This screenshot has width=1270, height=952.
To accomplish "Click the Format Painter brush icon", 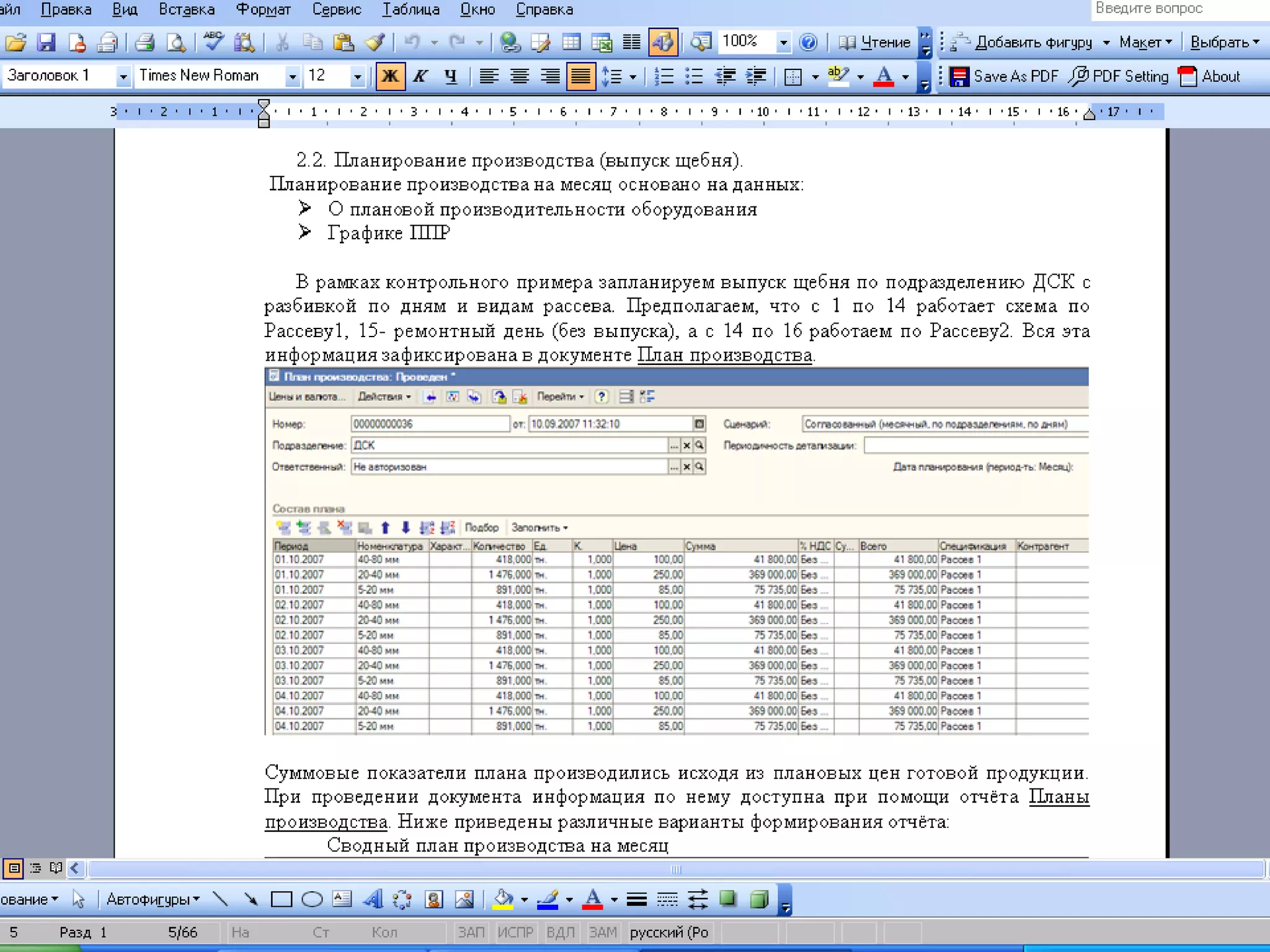I will pyautogui.click(x=375, y=42).
